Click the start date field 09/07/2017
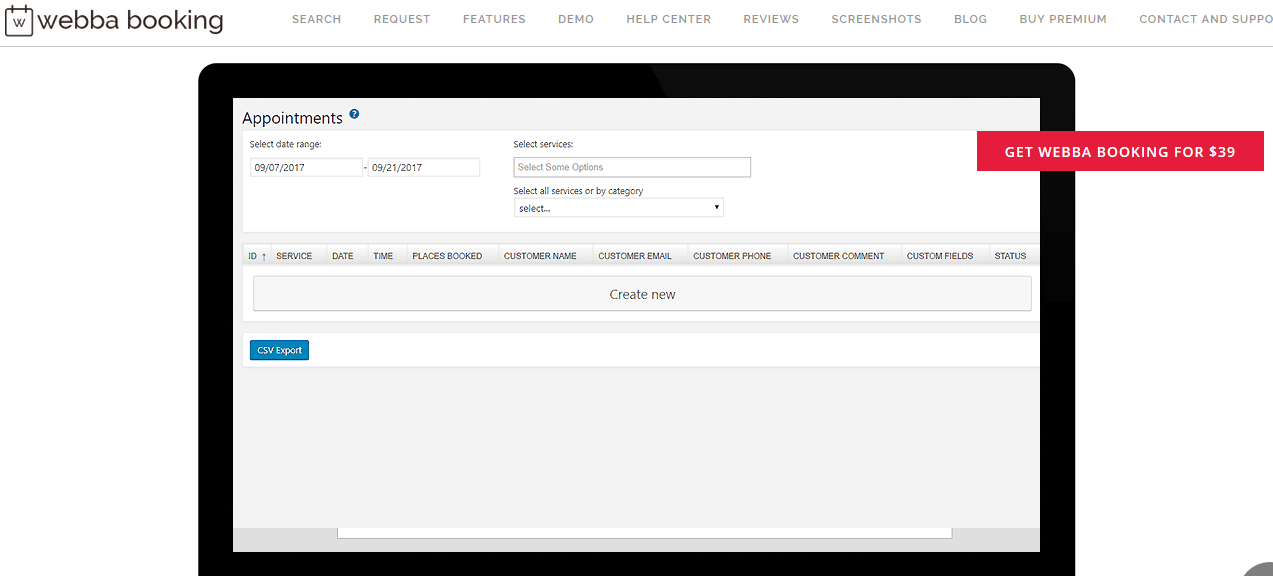The width and height of the screenshot is (1273, 576). coord(306,167)
